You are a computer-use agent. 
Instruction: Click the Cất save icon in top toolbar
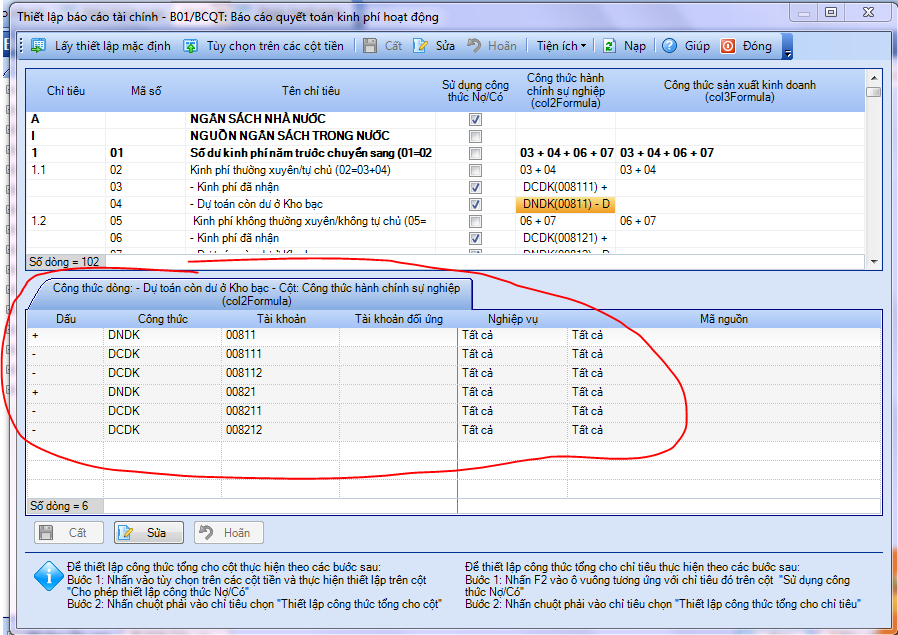[370, 46]
